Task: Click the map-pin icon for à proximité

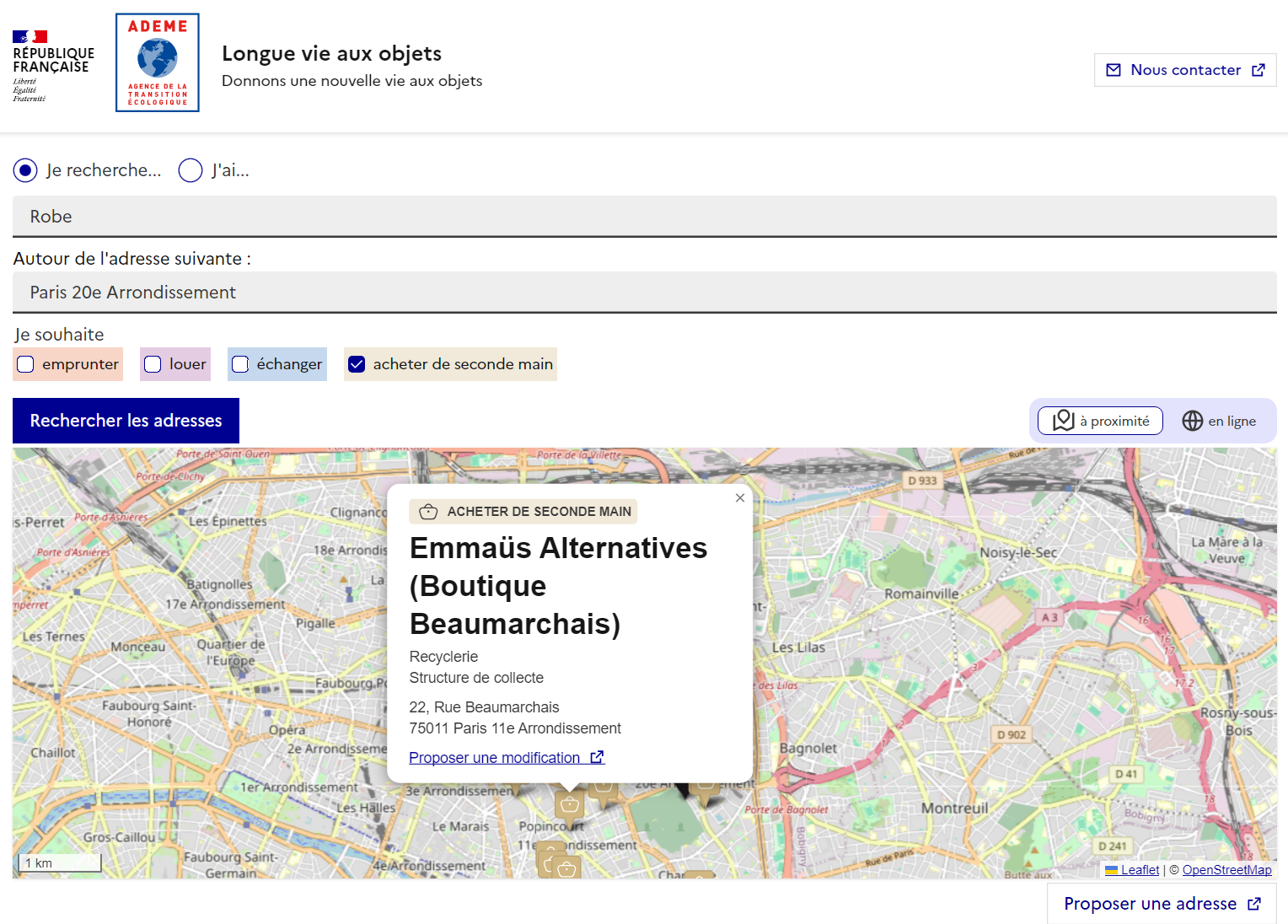Action: (1064, 420)
